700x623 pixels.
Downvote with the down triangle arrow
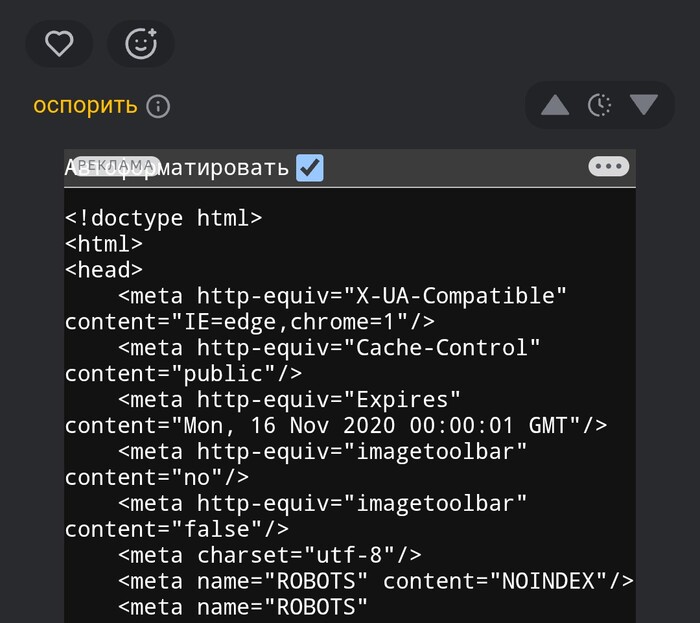point(643,105)
